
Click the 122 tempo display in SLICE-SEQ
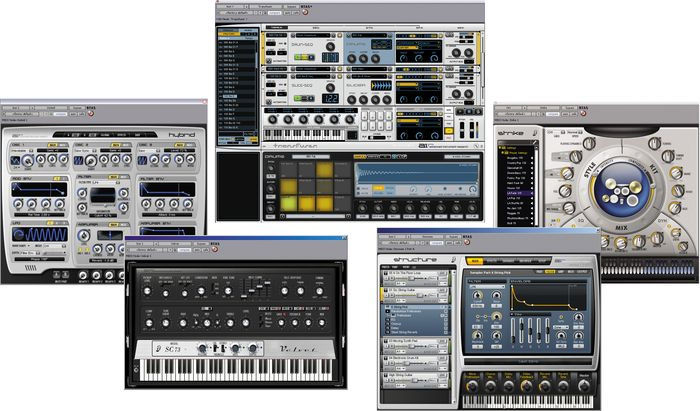(330, 98)
